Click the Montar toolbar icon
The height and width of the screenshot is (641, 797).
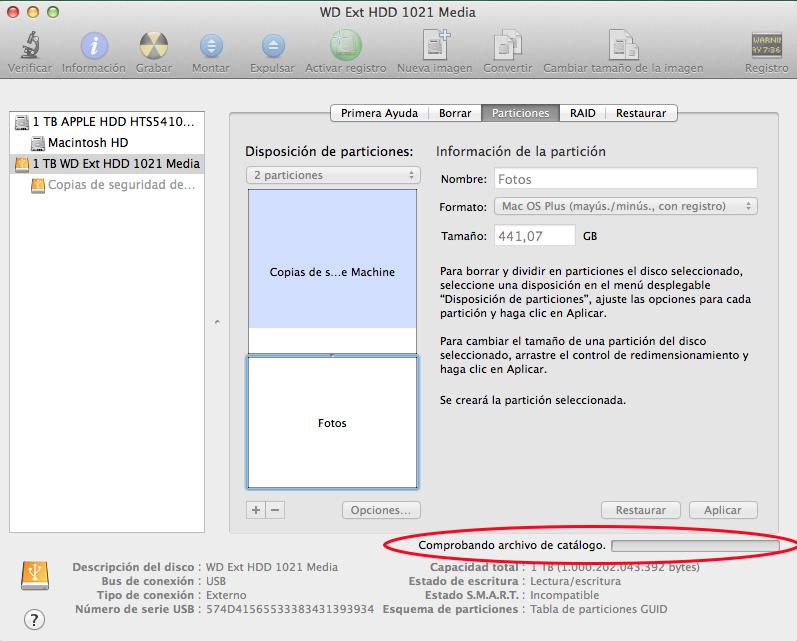click(x=211, y=46)
